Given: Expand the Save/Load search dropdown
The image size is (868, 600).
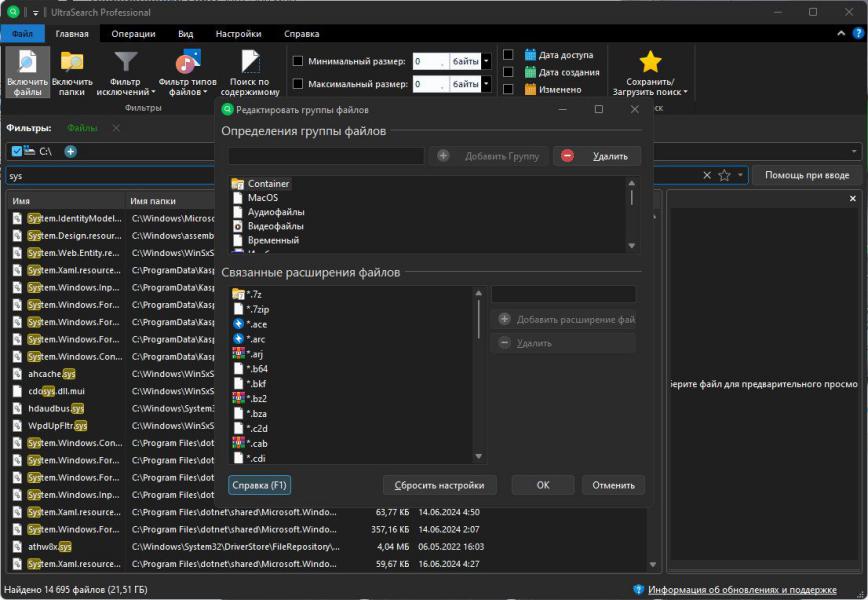Looking at the screenshot, I should [685, 92].
